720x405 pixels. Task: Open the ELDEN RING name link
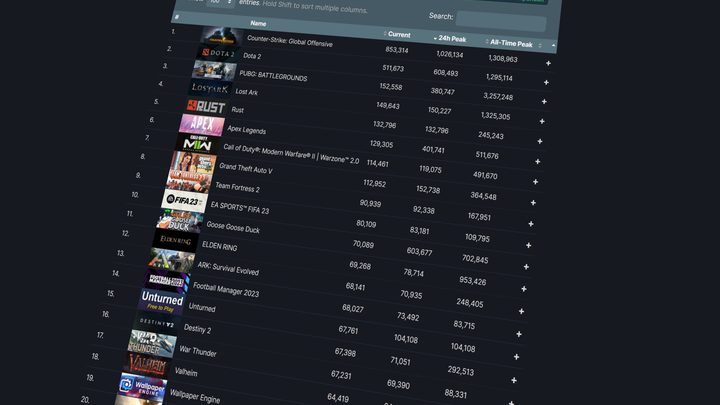pos(219,246)
